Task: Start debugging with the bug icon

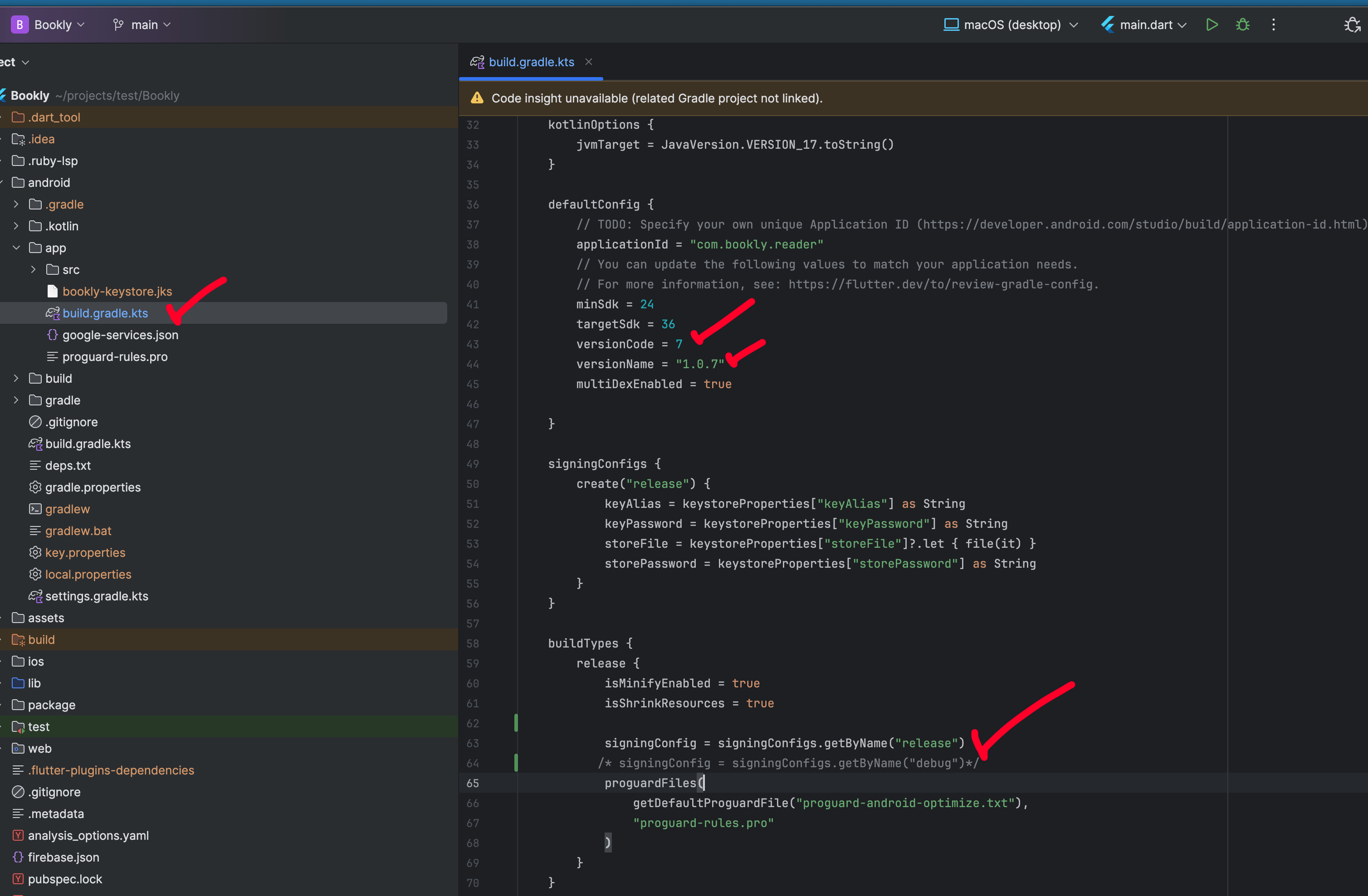Action: pos(1242,25)
